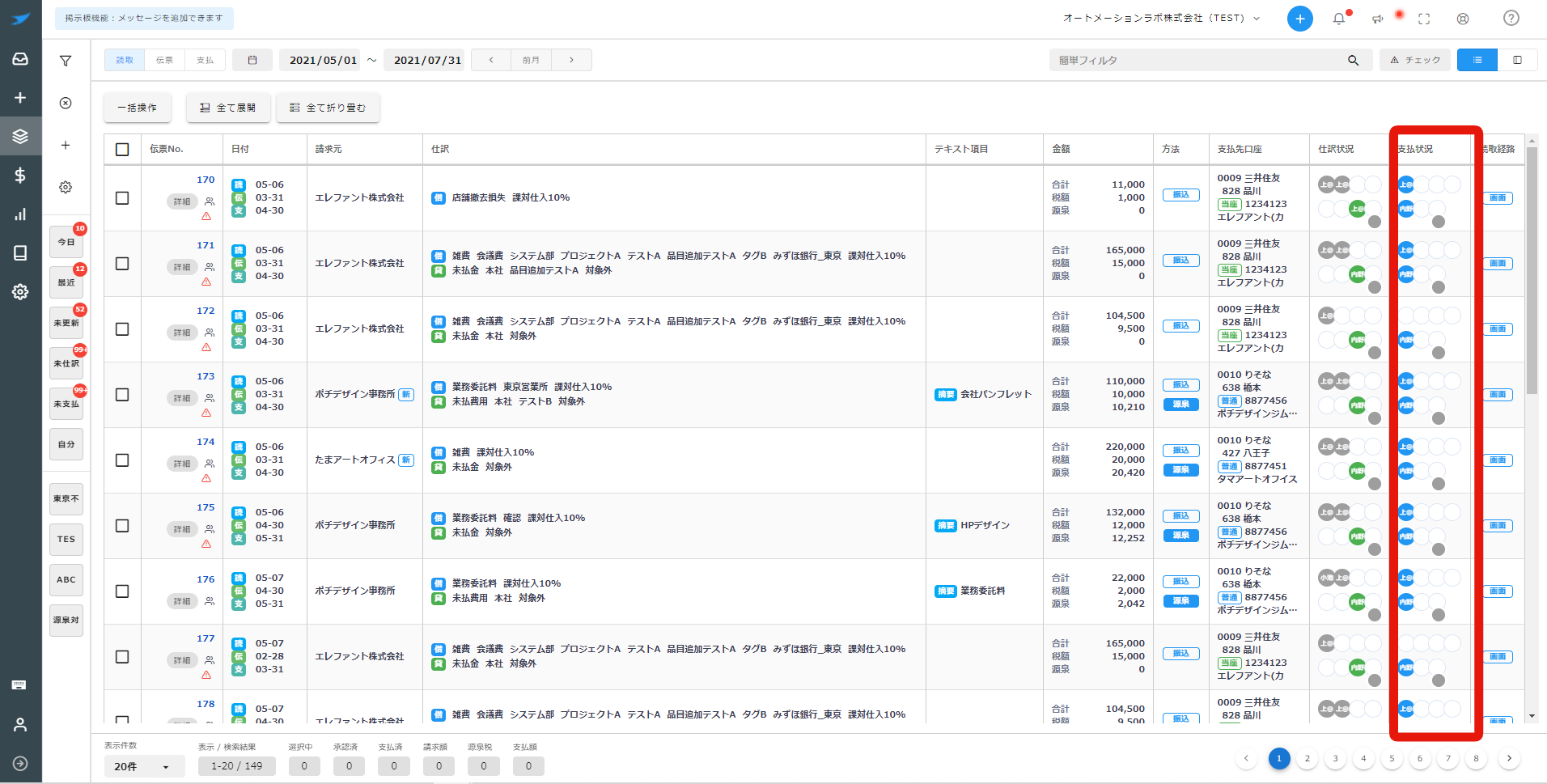Click the plus icon in dark sidebar
This screenshot has width=1547, height=784.
click(20, 98)
